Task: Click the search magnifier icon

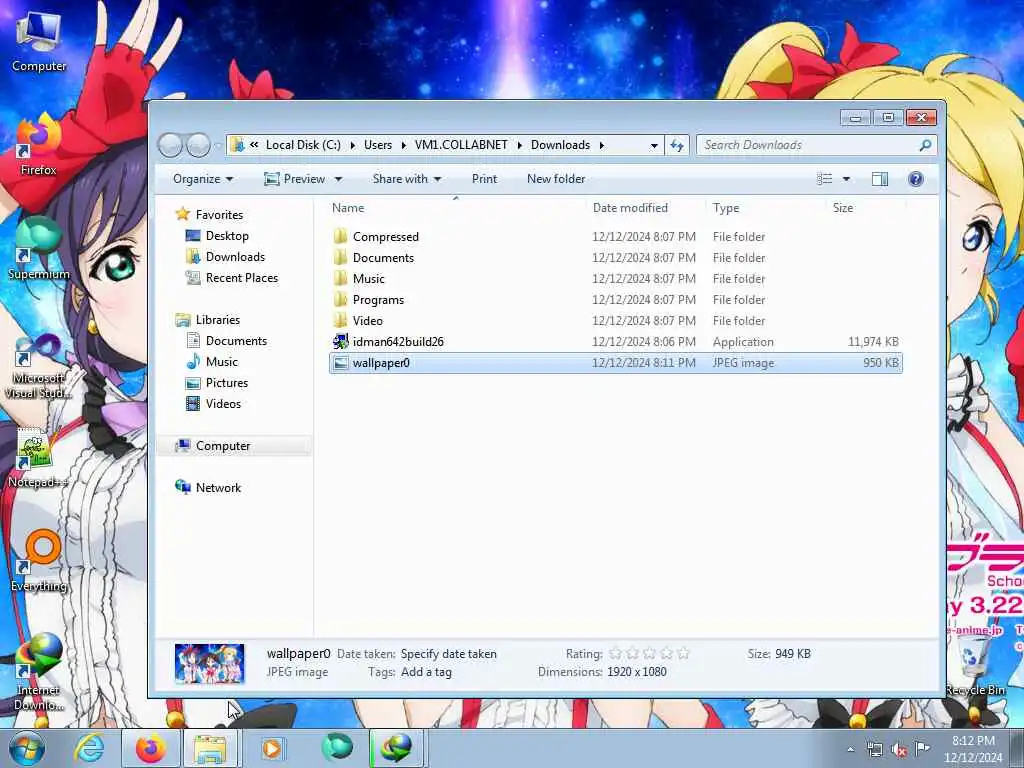Action: [x=925, y=145]
